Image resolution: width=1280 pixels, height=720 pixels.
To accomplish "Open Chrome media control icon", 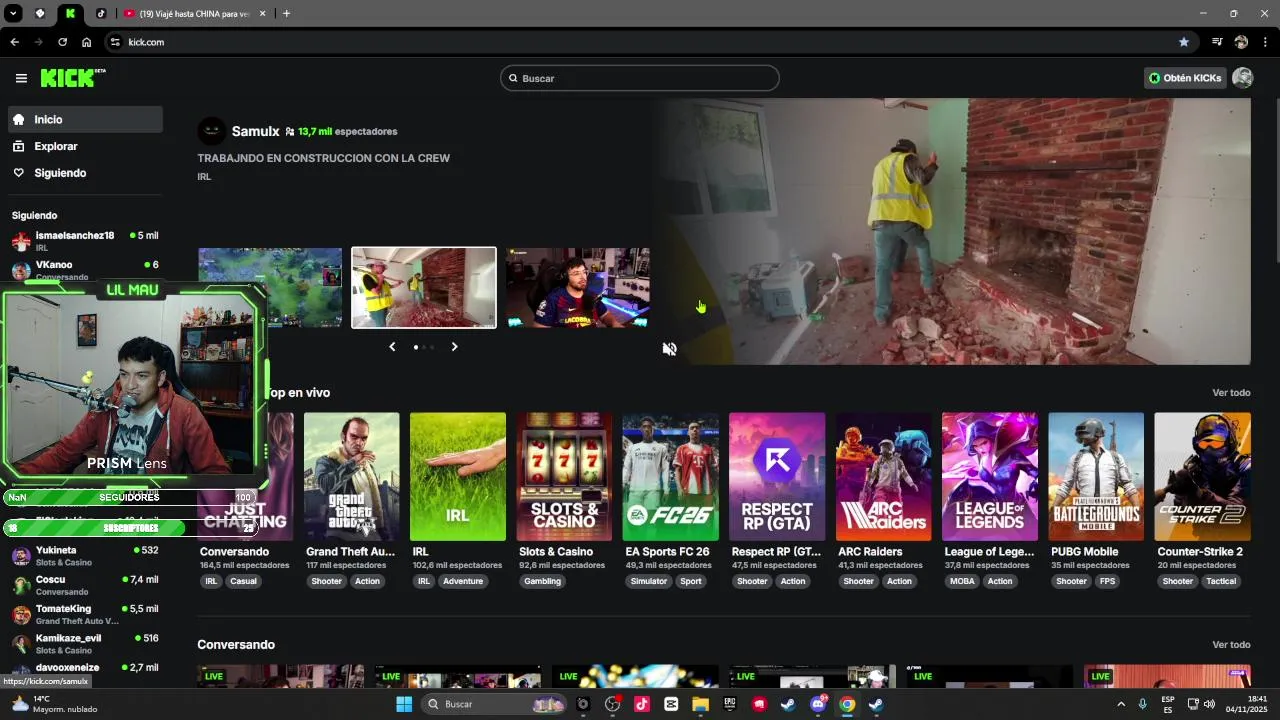I will 1217,42.
